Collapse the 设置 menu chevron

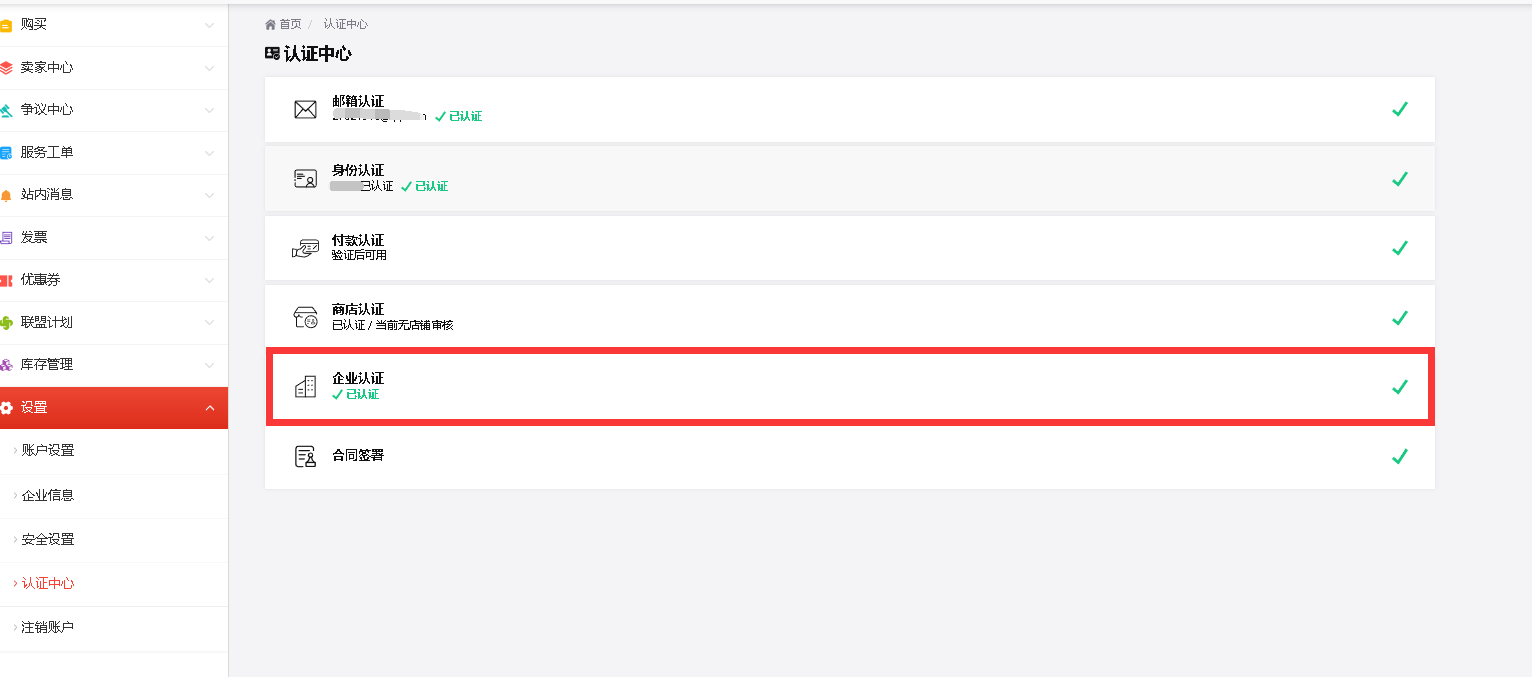coord(209,408)
